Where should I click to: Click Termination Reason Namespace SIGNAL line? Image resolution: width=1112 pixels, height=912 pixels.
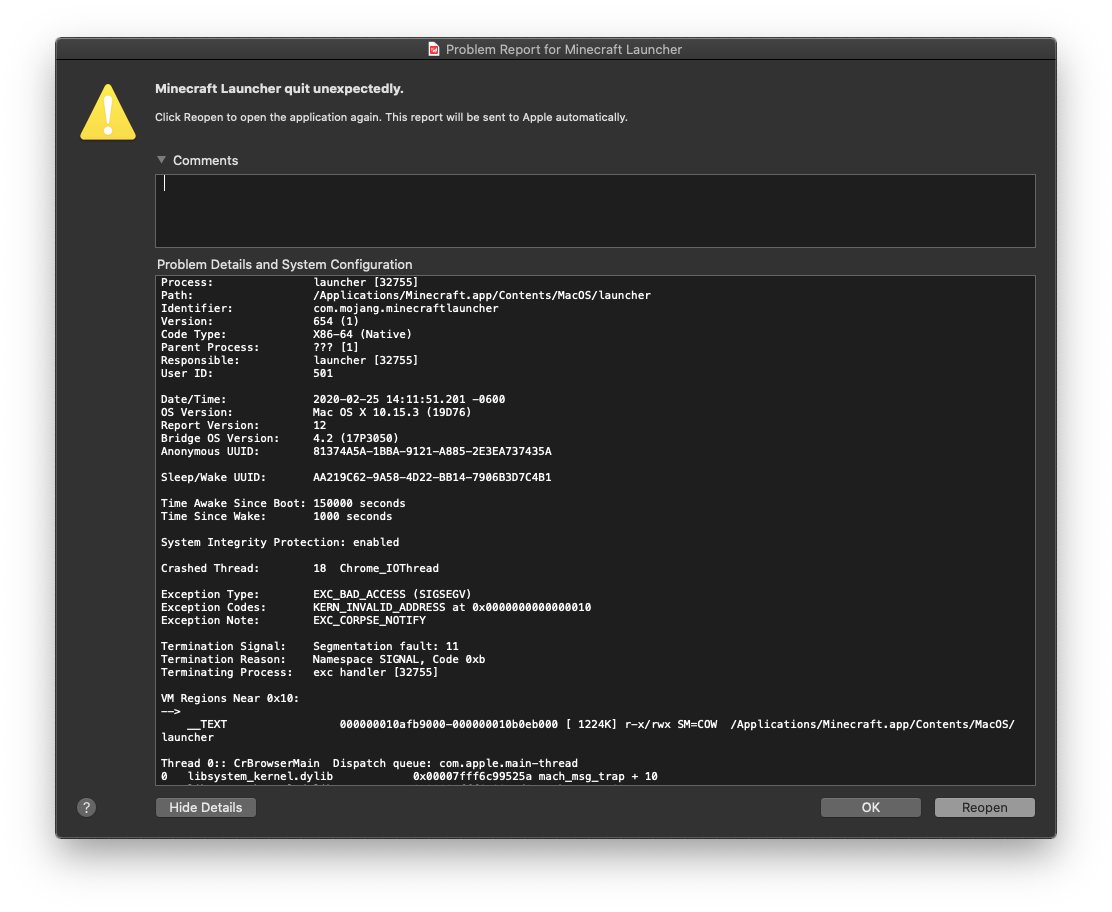[323, 660]
